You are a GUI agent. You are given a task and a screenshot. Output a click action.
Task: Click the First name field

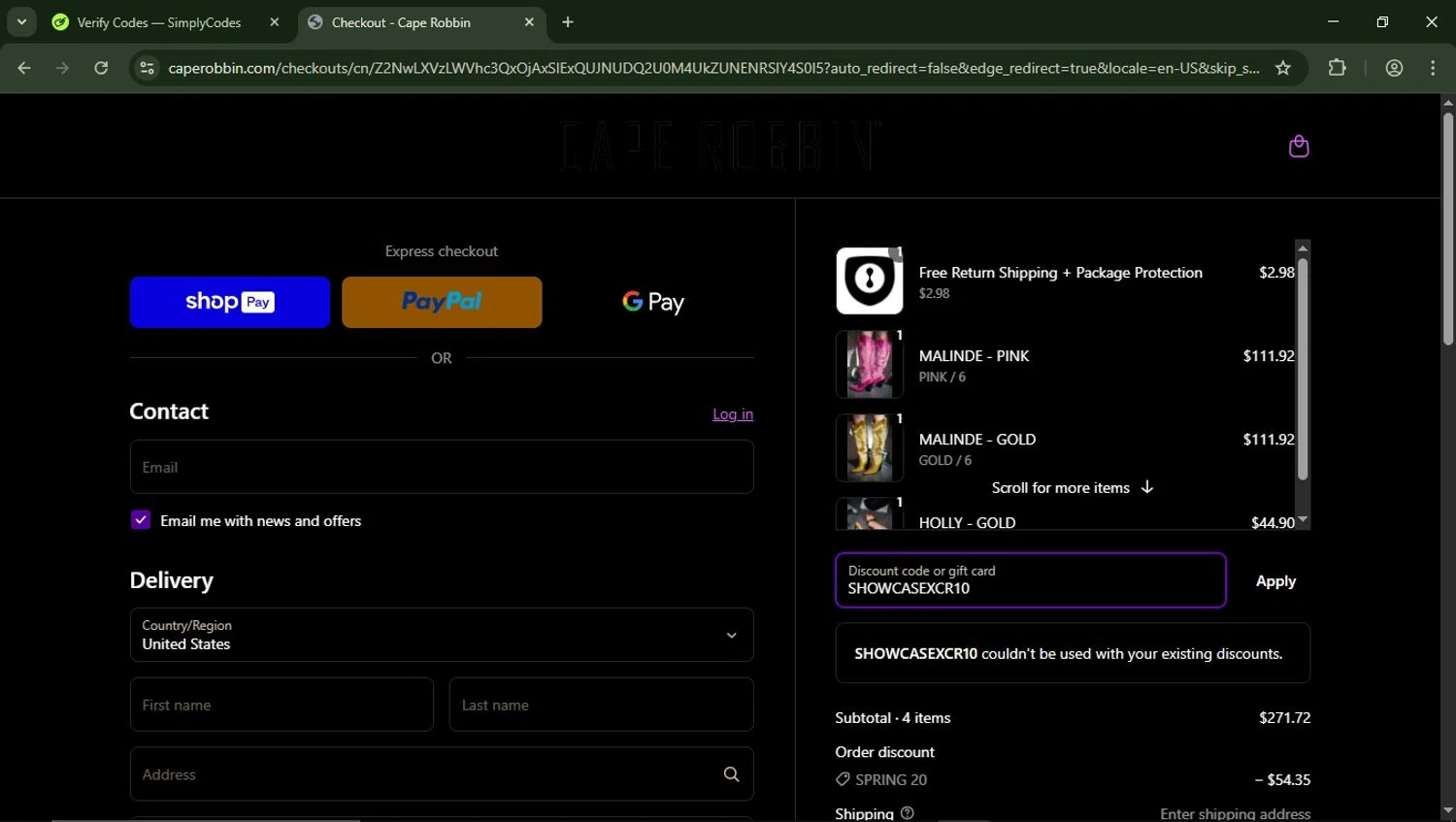pyautogui.click(x=281, y=705)
